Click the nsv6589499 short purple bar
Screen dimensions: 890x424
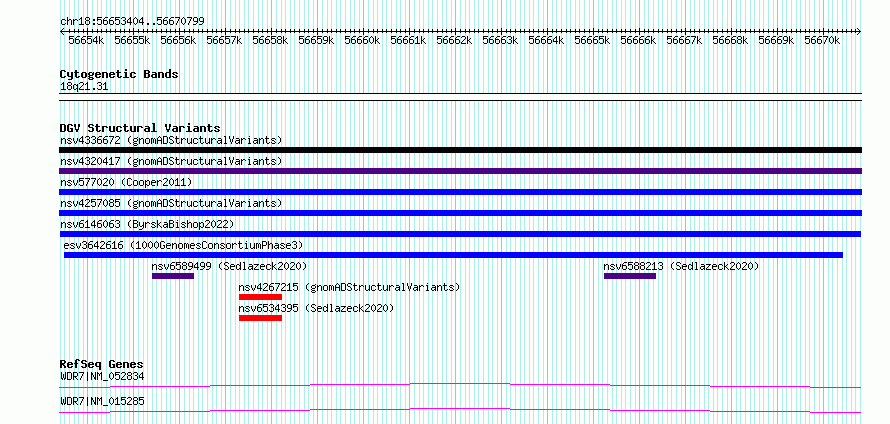pyautogui.click(x=173, y=276)
